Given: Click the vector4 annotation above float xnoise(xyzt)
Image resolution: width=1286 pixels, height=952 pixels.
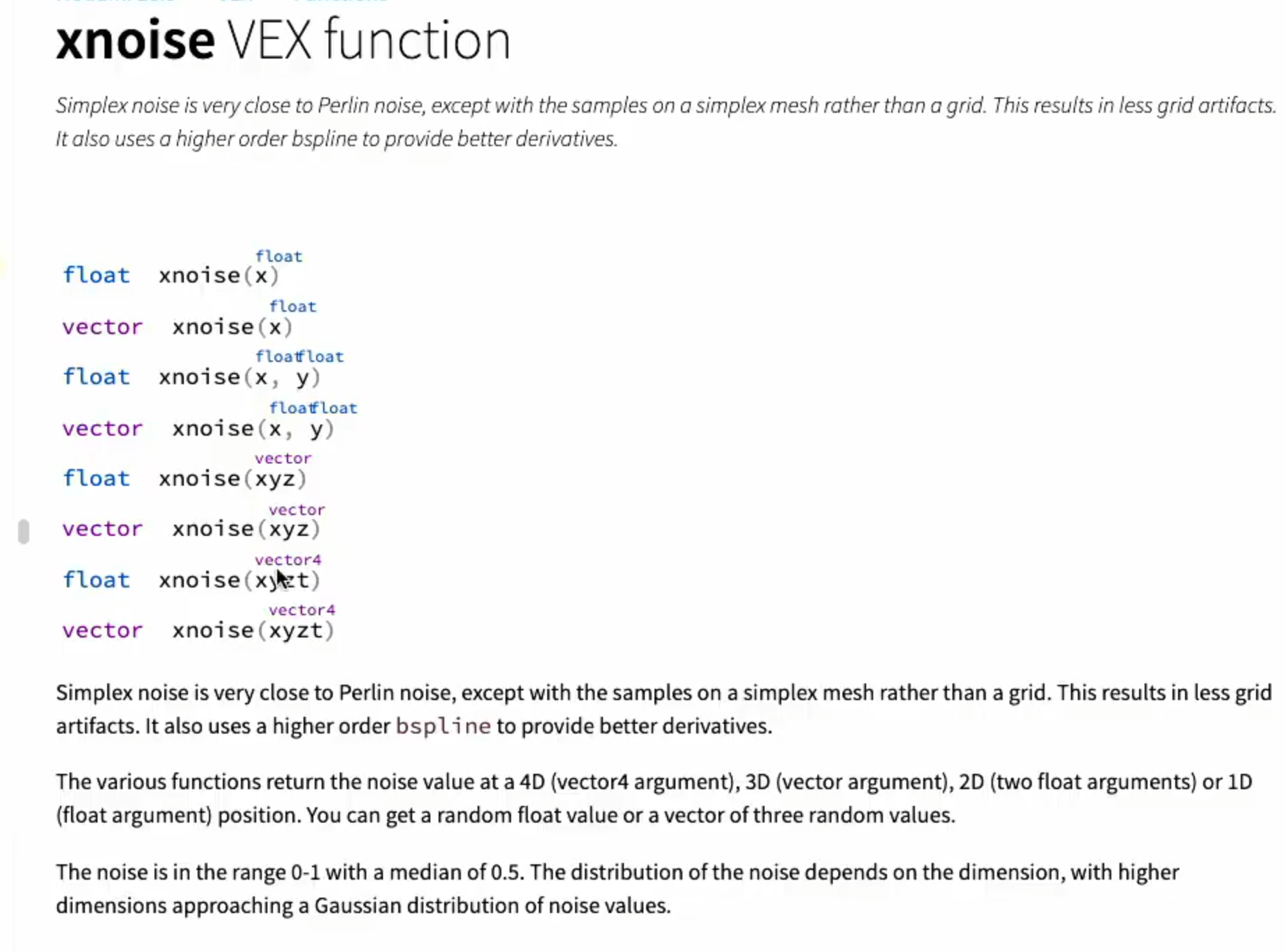Looking at the screenshot, I should pos(288,560).
